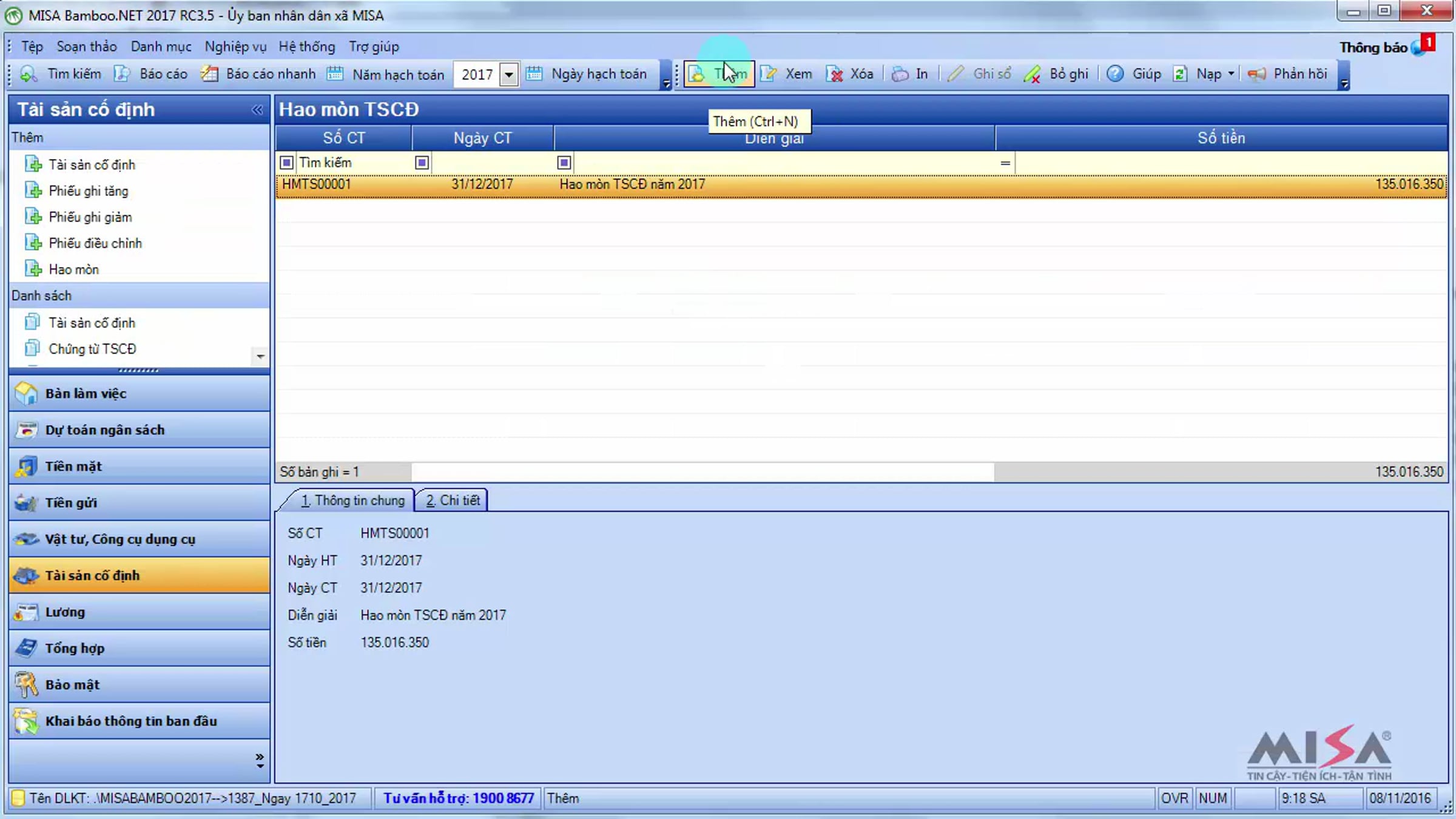Open Tài sản cố định list under Danh sách
Image resolution: width=1456 pixels, height=819 pixels.
81,323
